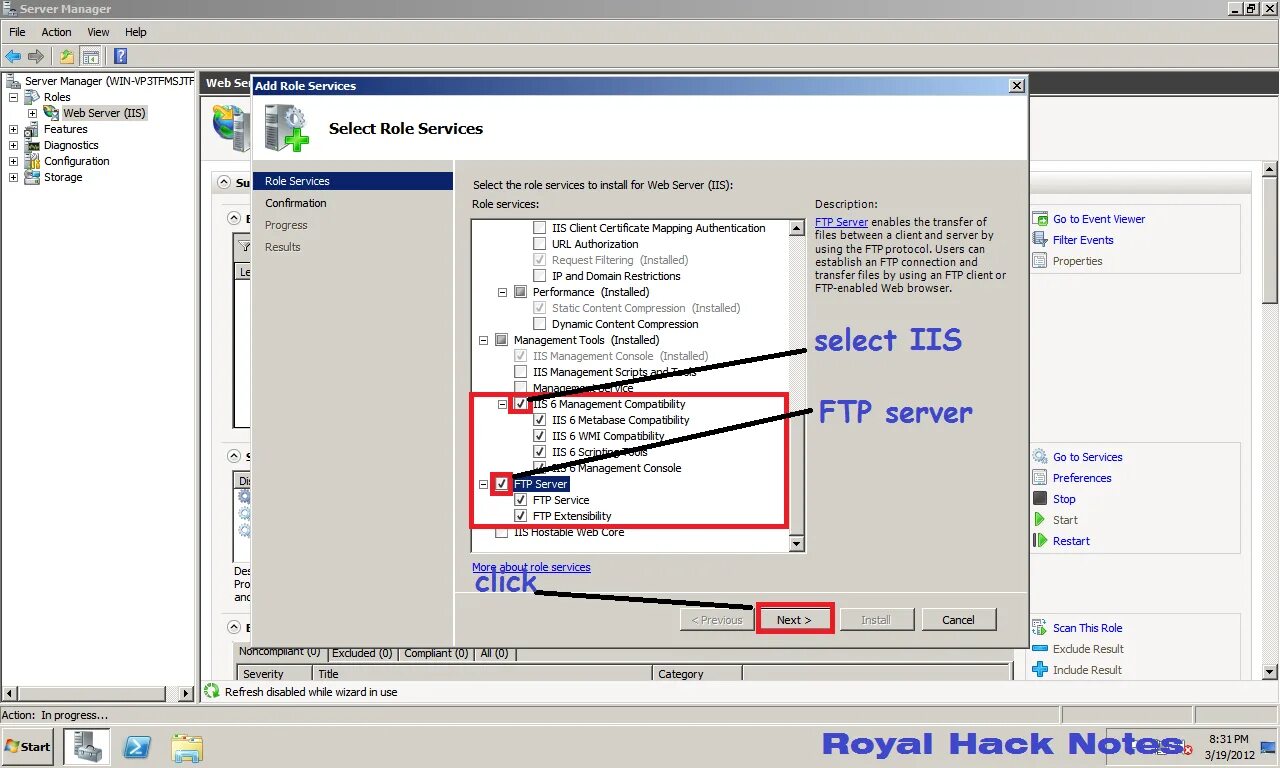The image size is (1280, 768).
Task: Switch to the Excluded (0) tab
Action: click(x=362, y=653)
